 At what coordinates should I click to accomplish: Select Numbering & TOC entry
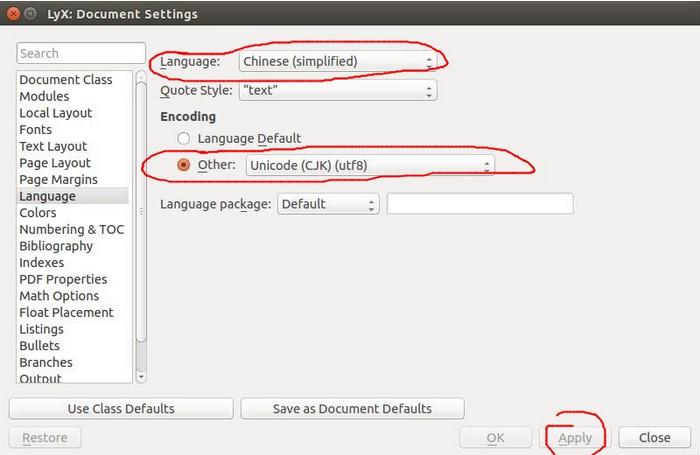pos(71,229)
